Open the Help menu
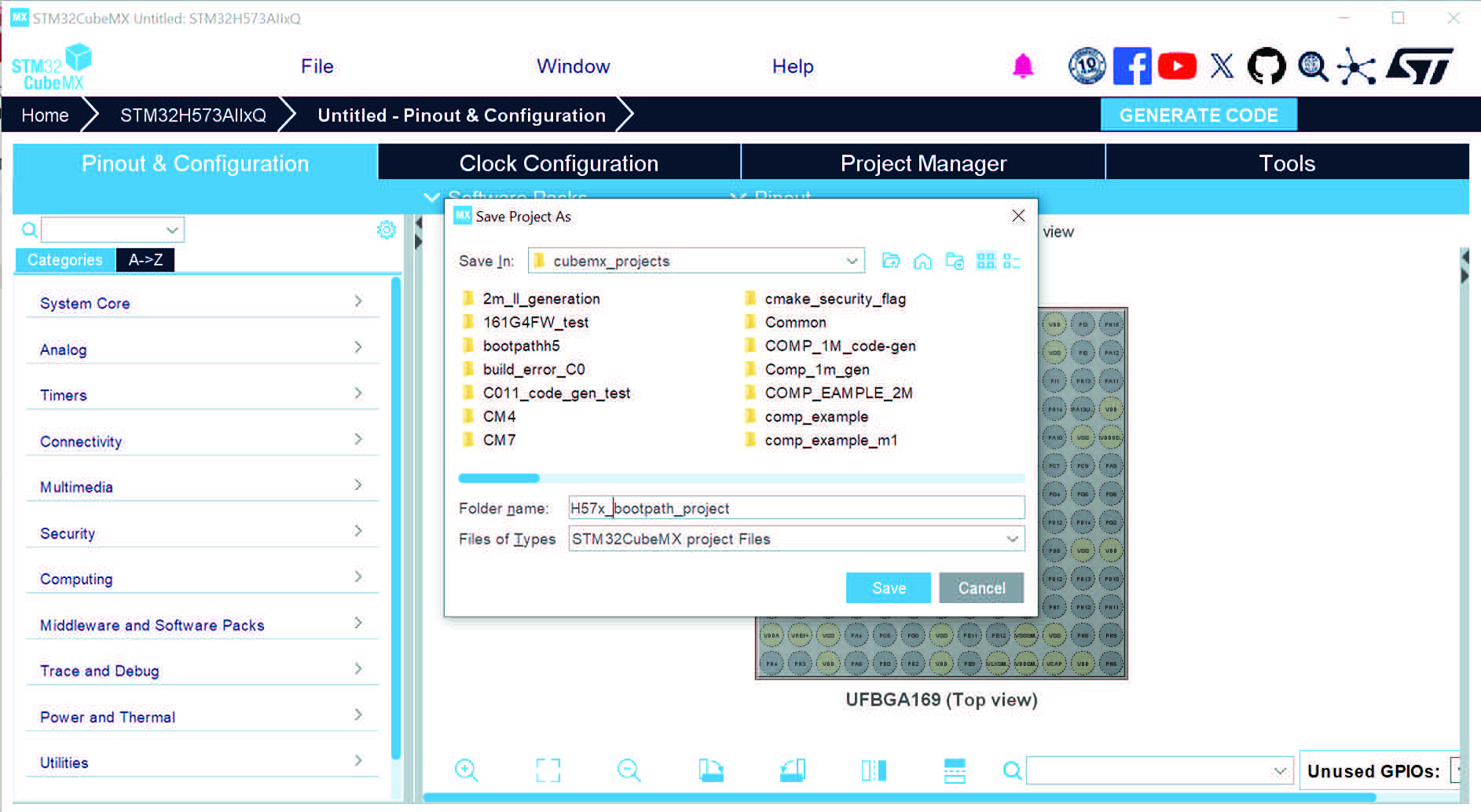The image size is (1481, 812). tap(793, 67)
